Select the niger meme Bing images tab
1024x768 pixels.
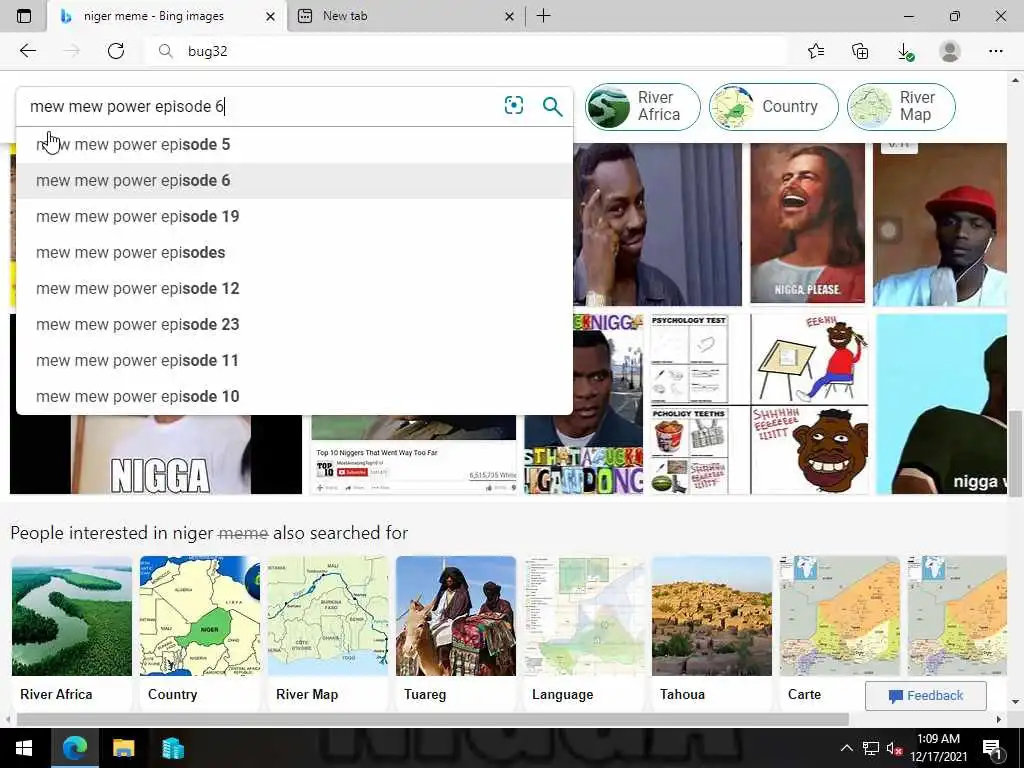pyautogui.click(x=167, y=16)
